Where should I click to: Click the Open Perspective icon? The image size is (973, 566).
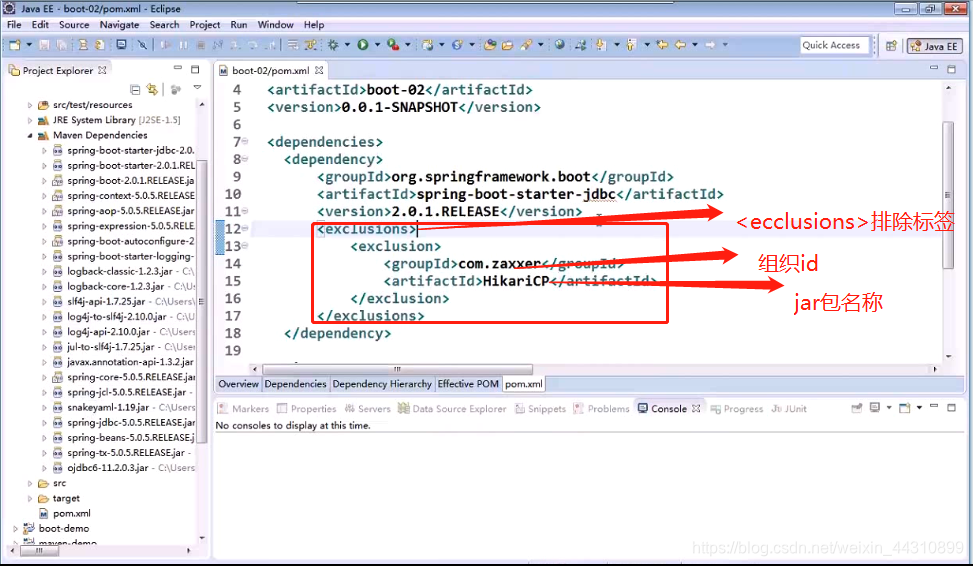[x=891, y=45]
